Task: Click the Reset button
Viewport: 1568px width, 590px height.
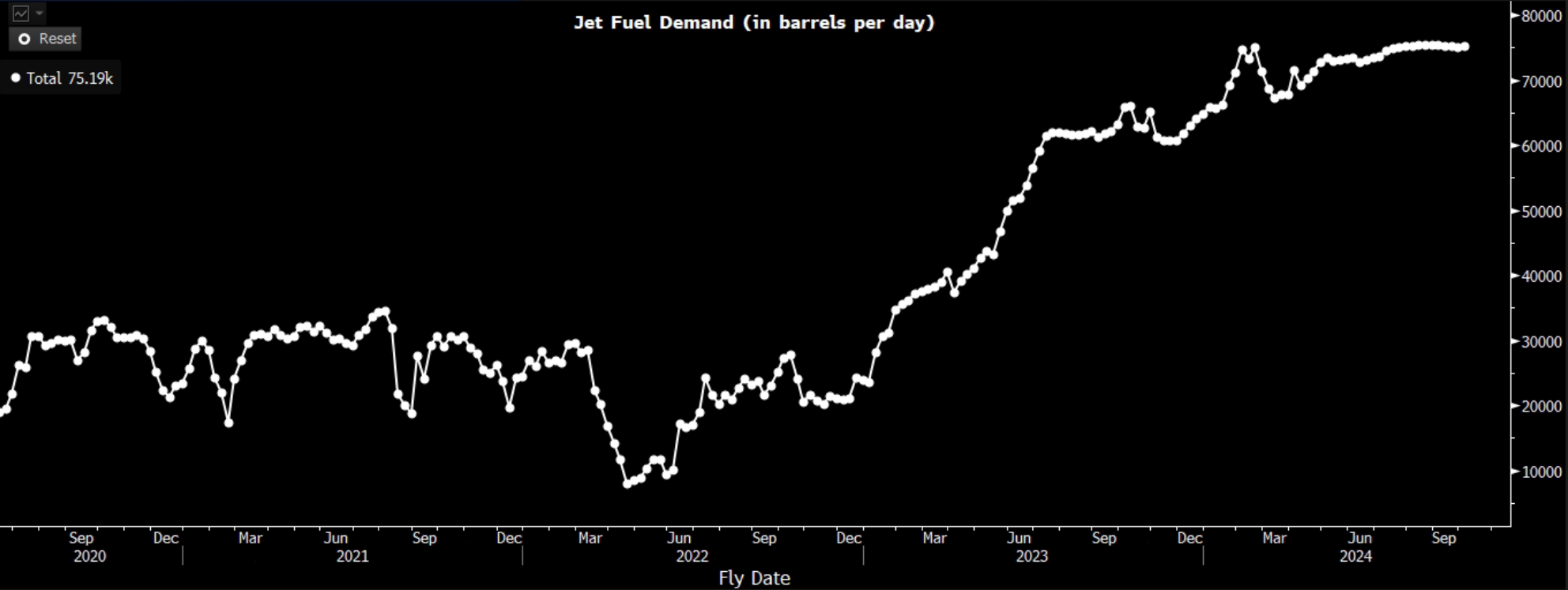Action: [46, 39]
